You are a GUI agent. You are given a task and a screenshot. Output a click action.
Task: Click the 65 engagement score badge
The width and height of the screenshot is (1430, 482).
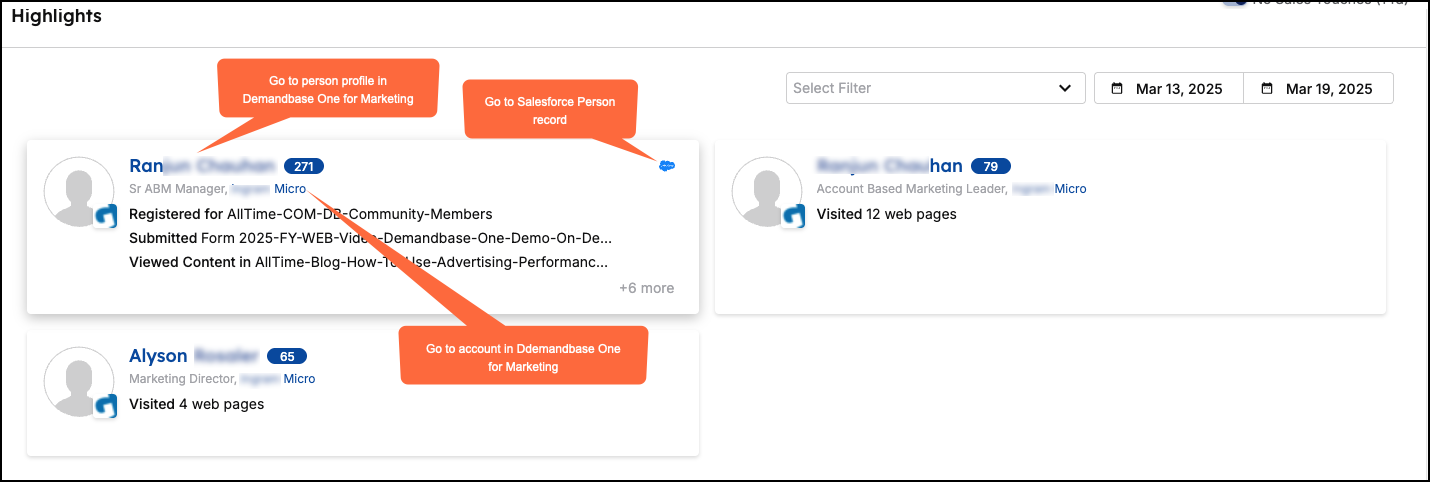(x=287, y=356)
